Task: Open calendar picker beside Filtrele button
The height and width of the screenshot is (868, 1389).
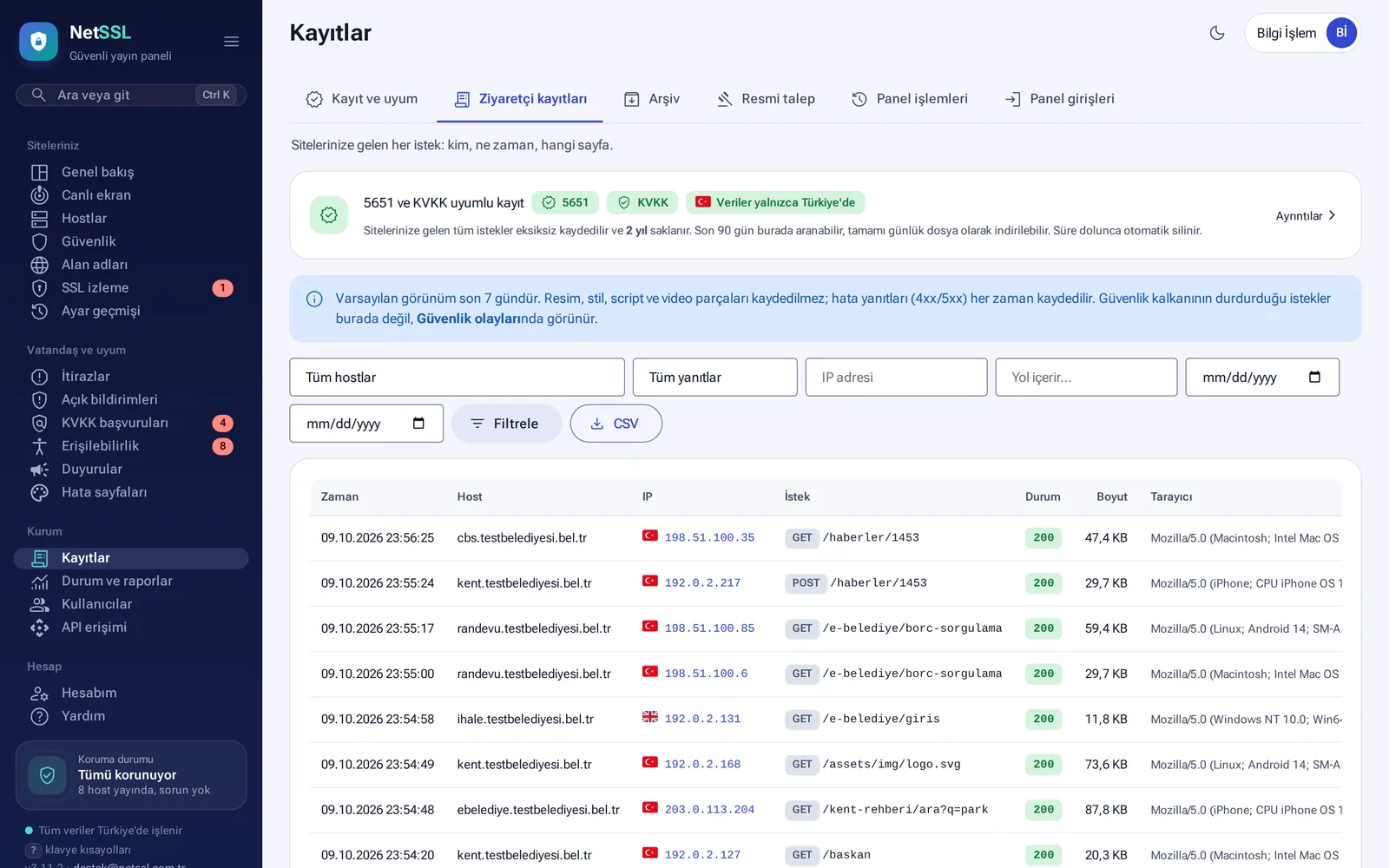Action: (418, 423)
